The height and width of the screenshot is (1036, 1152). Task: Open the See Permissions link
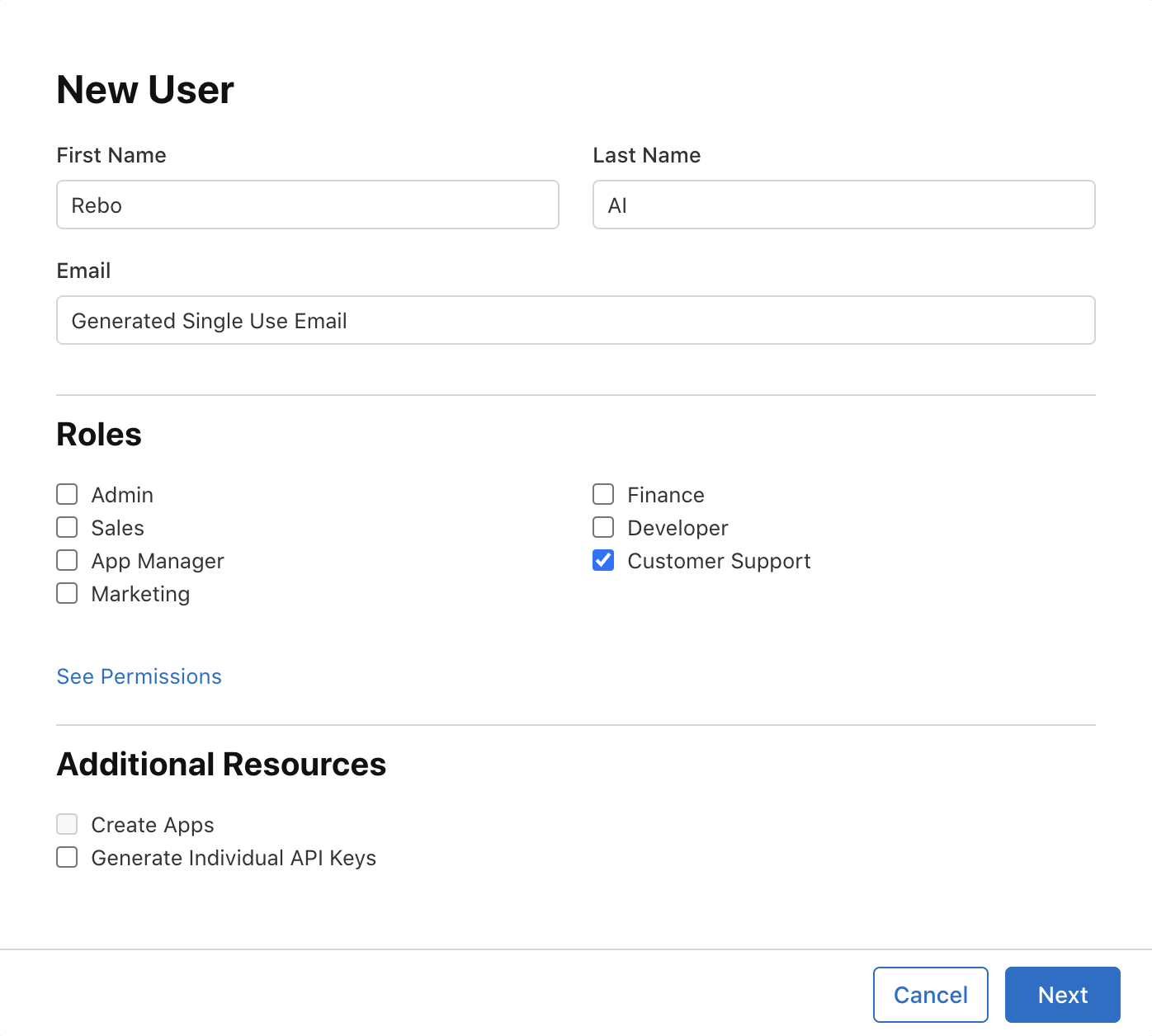139,676
